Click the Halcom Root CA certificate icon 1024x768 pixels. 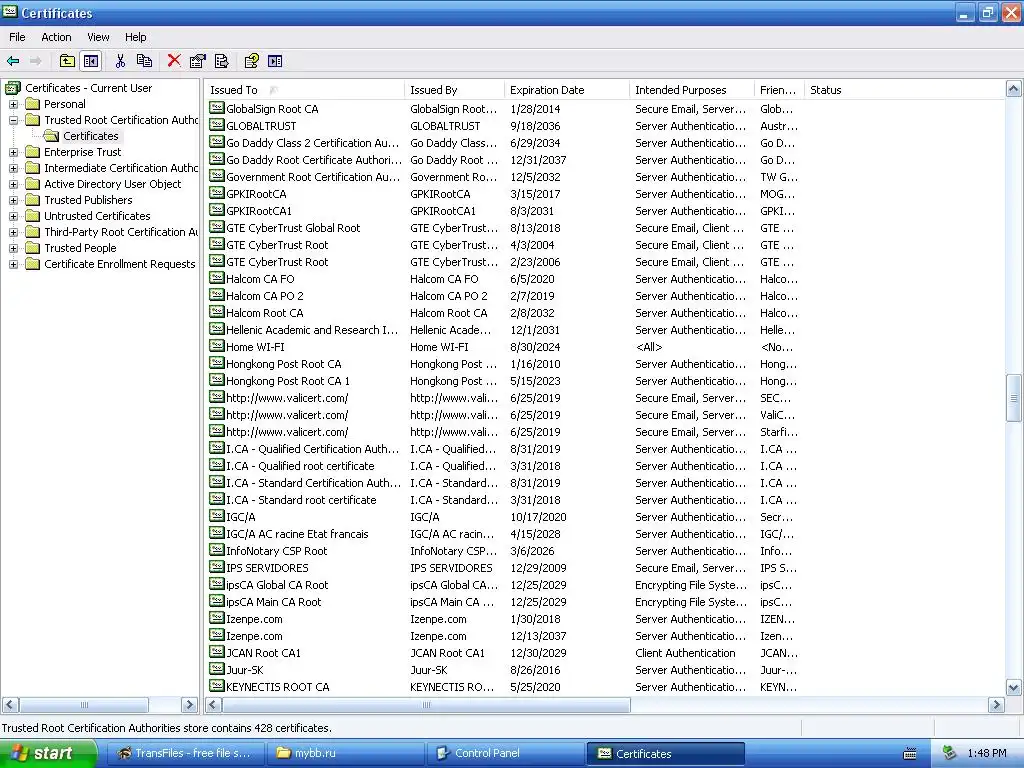click(x=217, y=312)
